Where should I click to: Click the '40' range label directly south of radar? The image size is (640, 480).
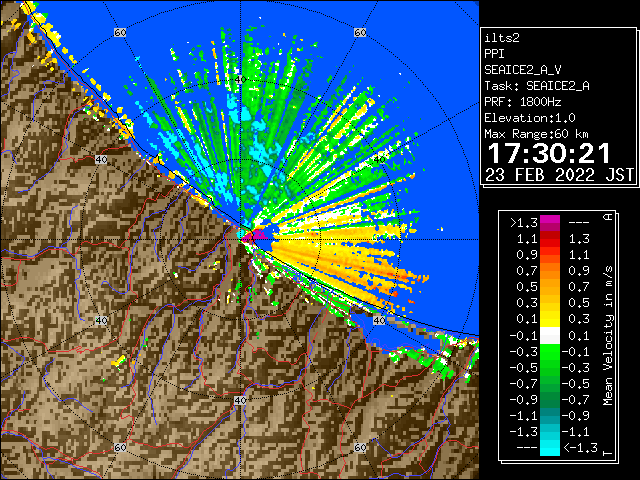pyautogui.click(x=240, y=400)
